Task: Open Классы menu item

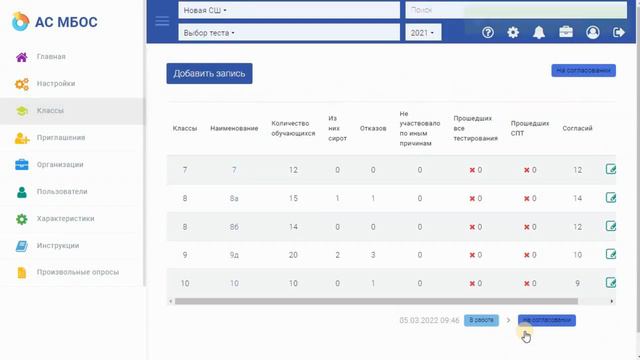Action: tap(50, 111)
